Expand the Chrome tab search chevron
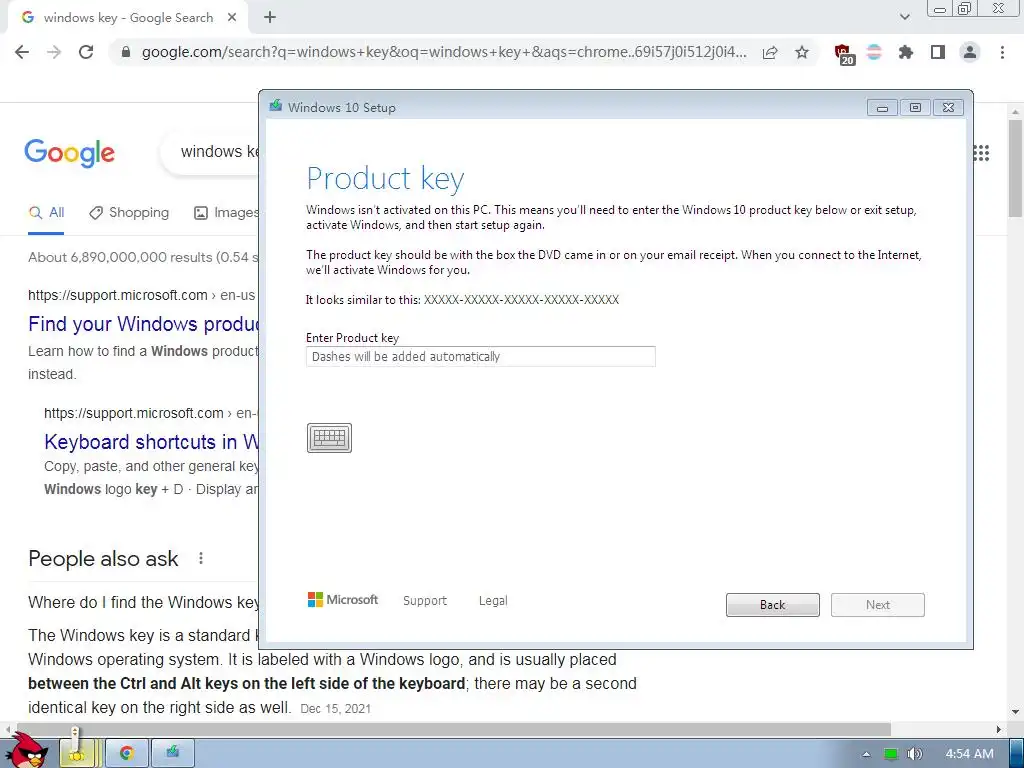Viewport: 1024px width, 768px height. pos(904,18)
